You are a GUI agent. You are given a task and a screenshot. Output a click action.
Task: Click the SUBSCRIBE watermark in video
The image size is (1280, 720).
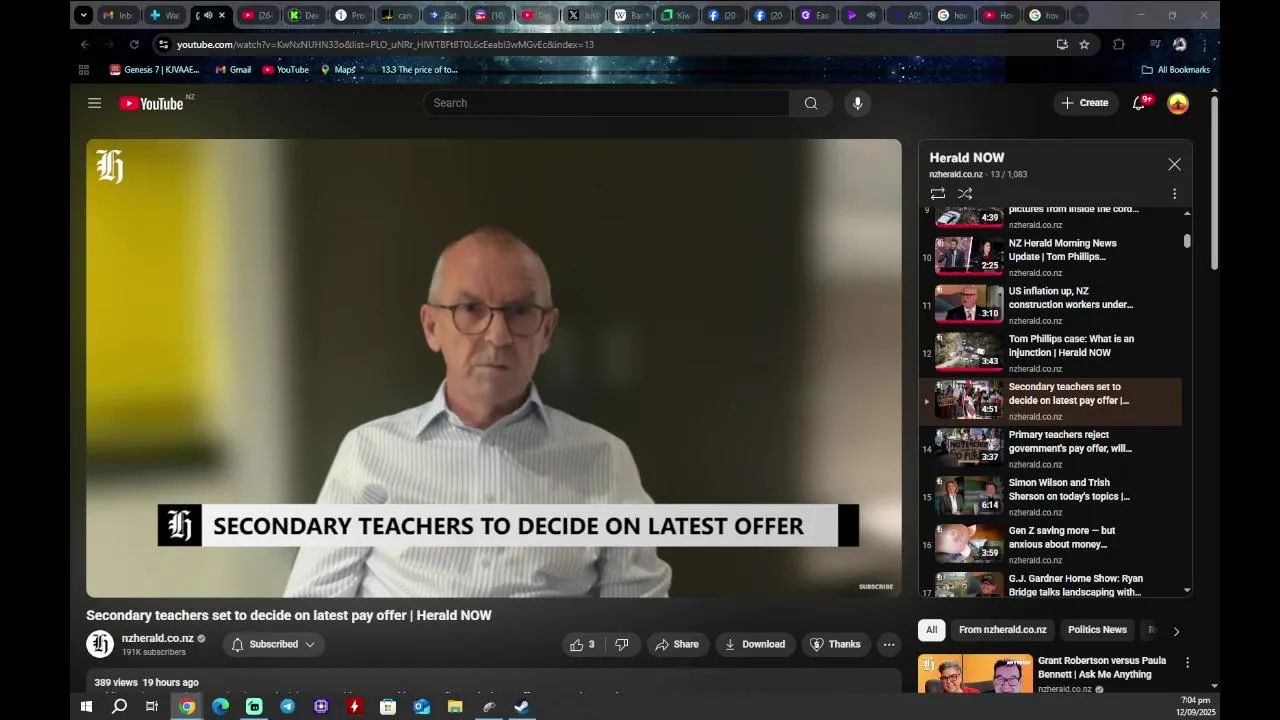pos(875,587)
